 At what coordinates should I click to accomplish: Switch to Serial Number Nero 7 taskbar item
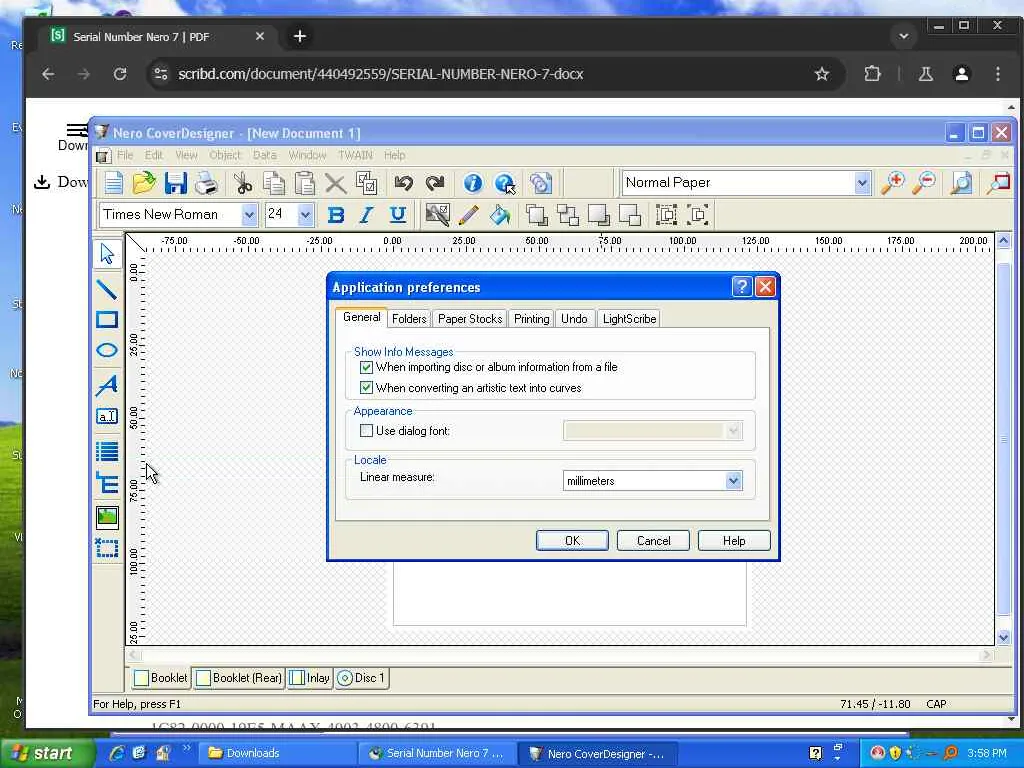438,753
